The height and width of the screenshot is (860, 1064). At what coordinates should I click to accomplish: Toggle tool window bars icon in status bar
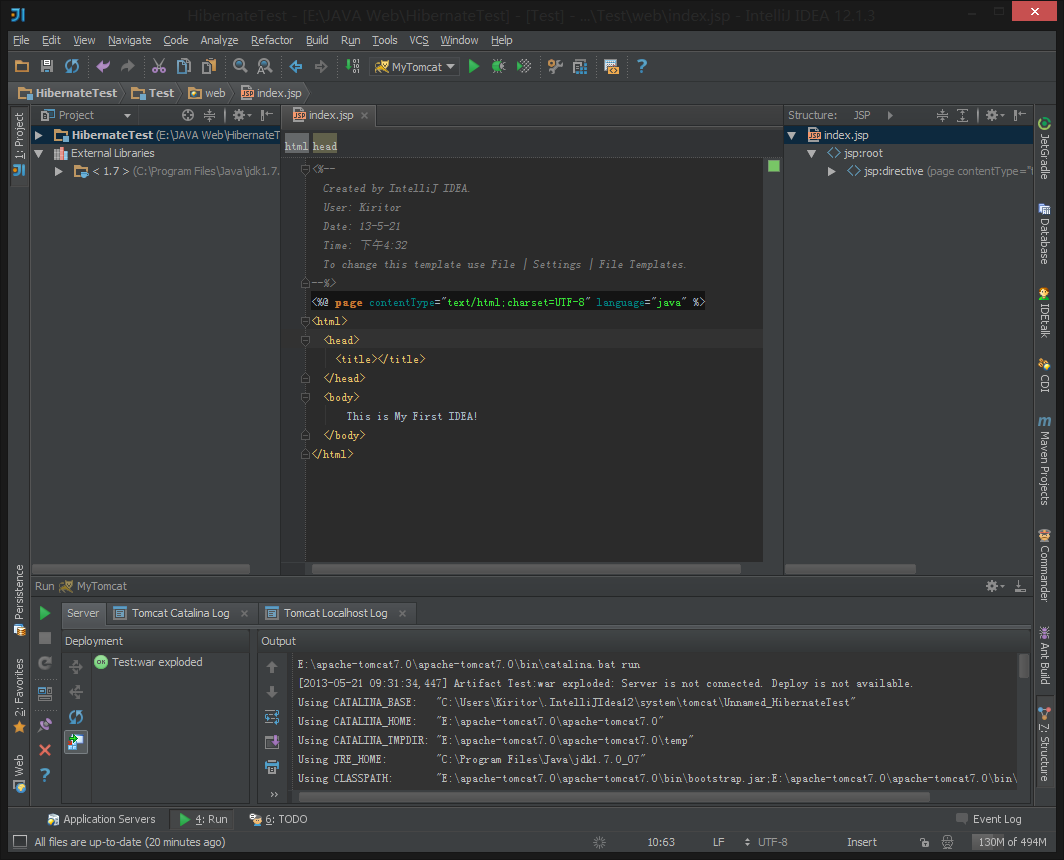[x=20, y=842]
